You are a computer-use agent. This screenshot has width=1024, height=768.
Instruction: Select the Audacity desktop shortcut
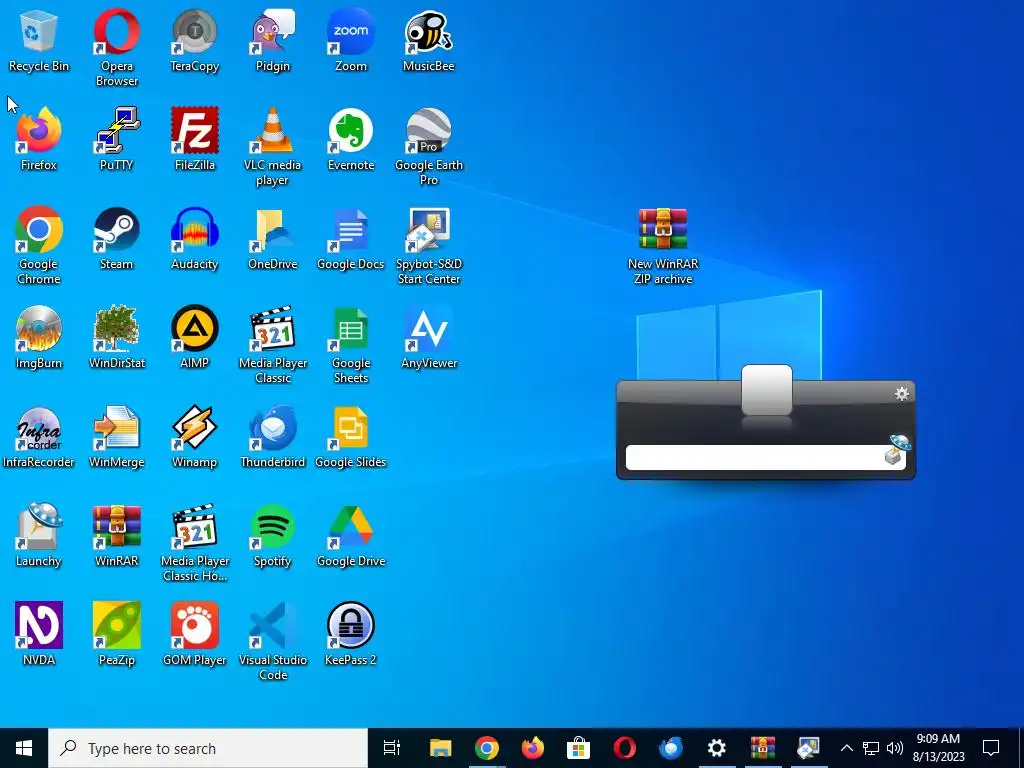pyautogui.click(x=195, y=238)
